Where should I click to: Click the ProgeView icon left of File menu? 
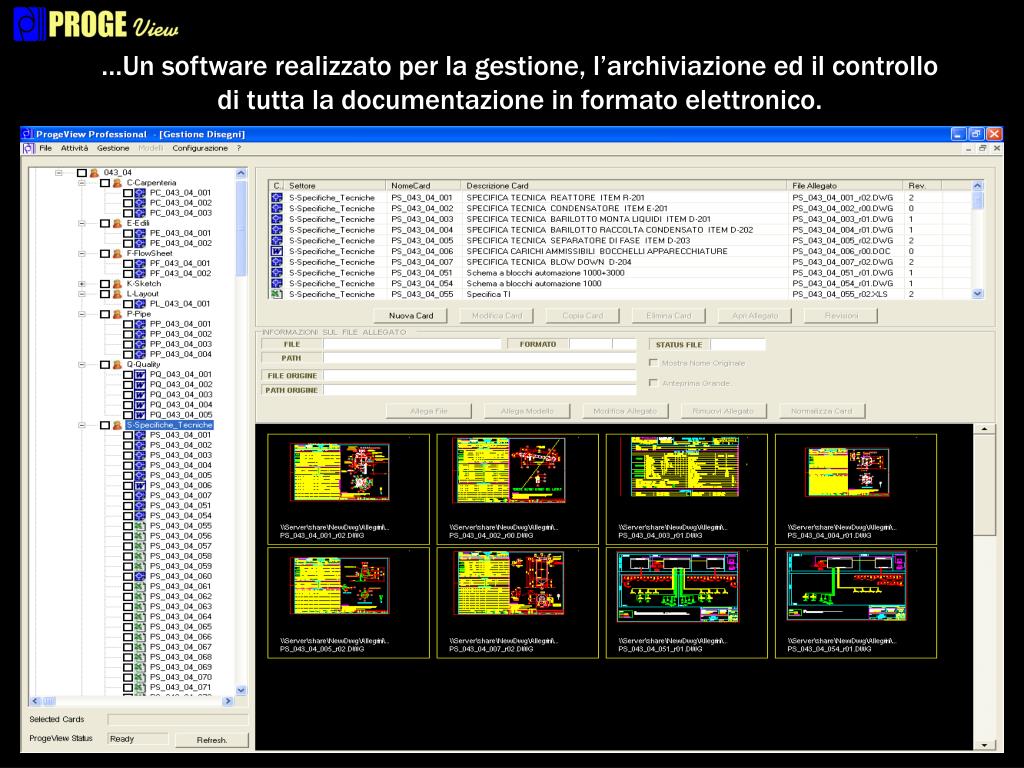click(28, 148)
